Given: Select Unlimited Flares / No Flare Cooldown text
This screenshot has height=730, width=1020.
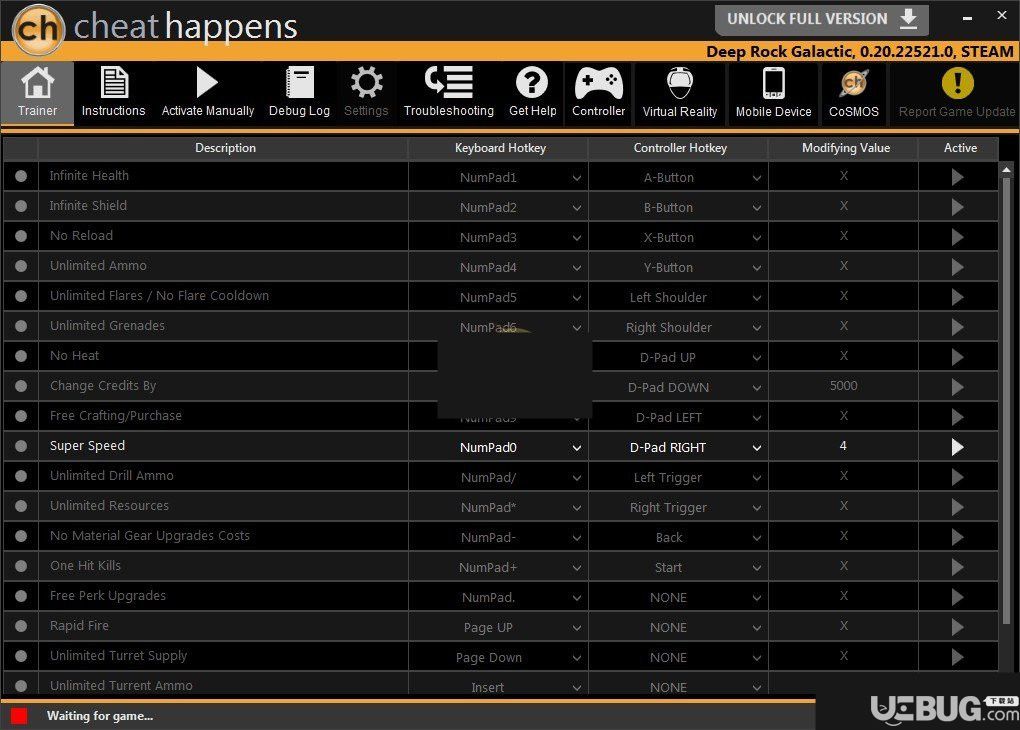Looking at the screenshot, I should point(159,295).
